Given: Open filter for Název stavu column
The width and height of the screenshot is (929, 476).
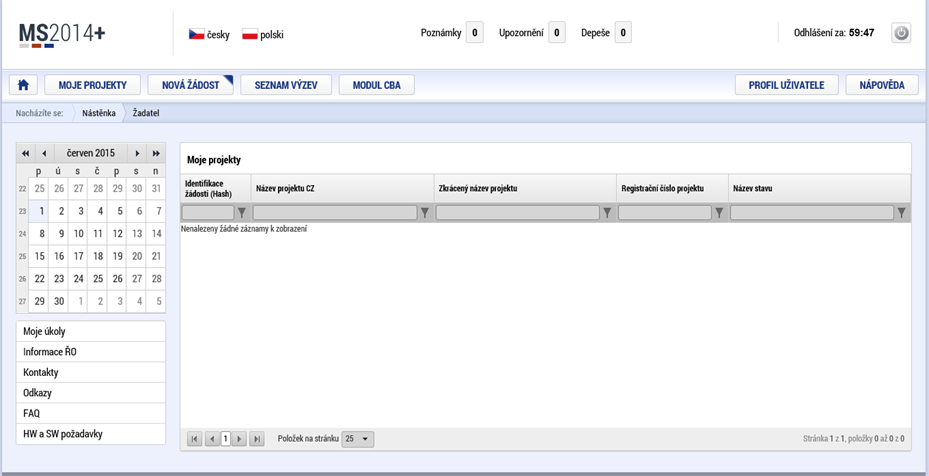Looking at the screenshot, I should (902, 213).
